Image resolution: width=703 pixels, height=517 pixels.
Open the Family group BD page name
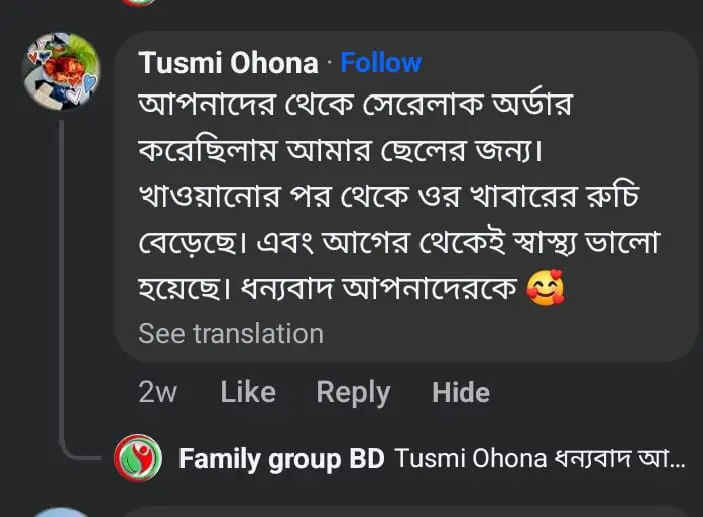pyautogui.click(x=281, y=459)
